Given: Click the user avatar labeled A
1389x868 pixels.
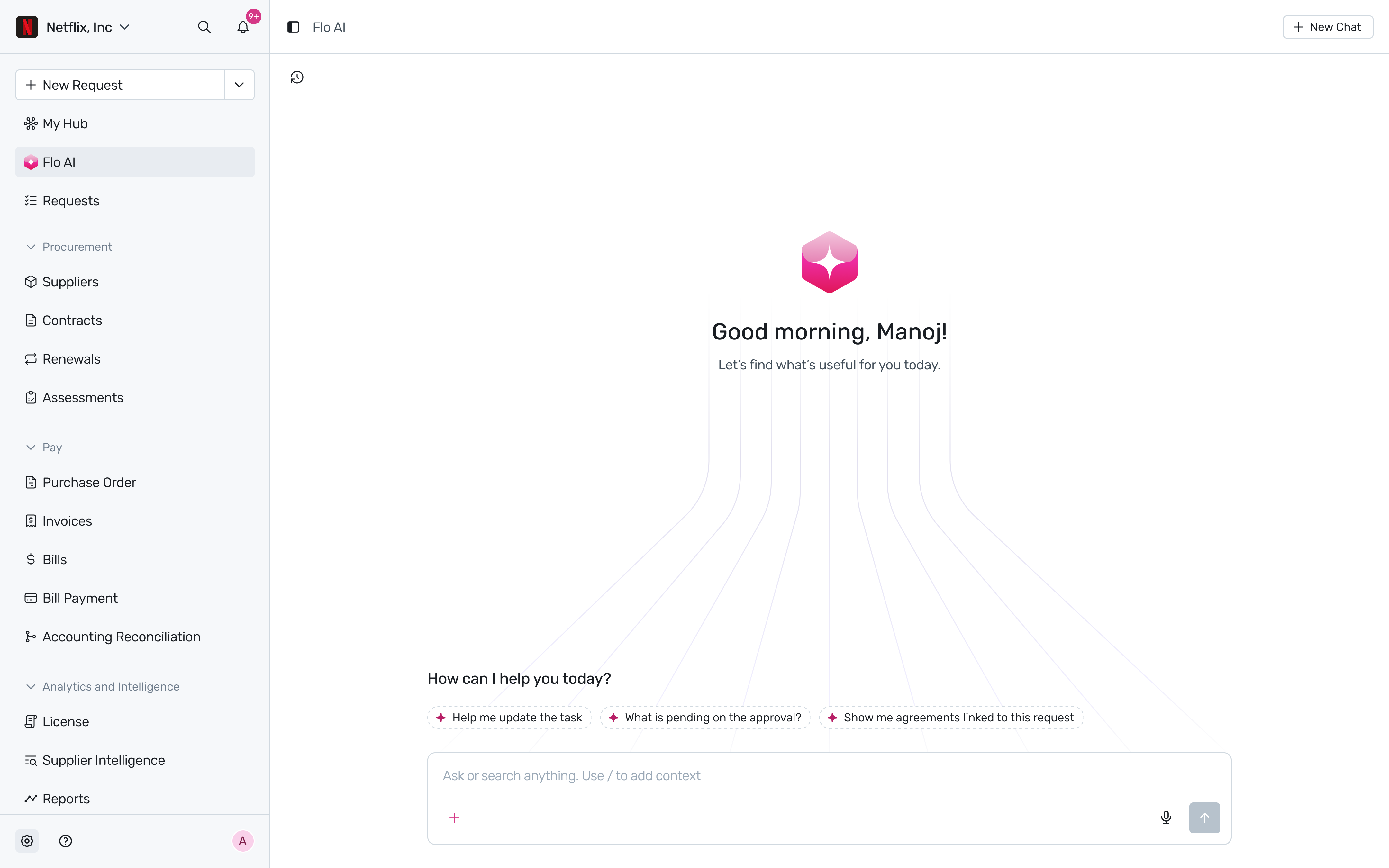Looking at the screenshot, I should [243, 841].
